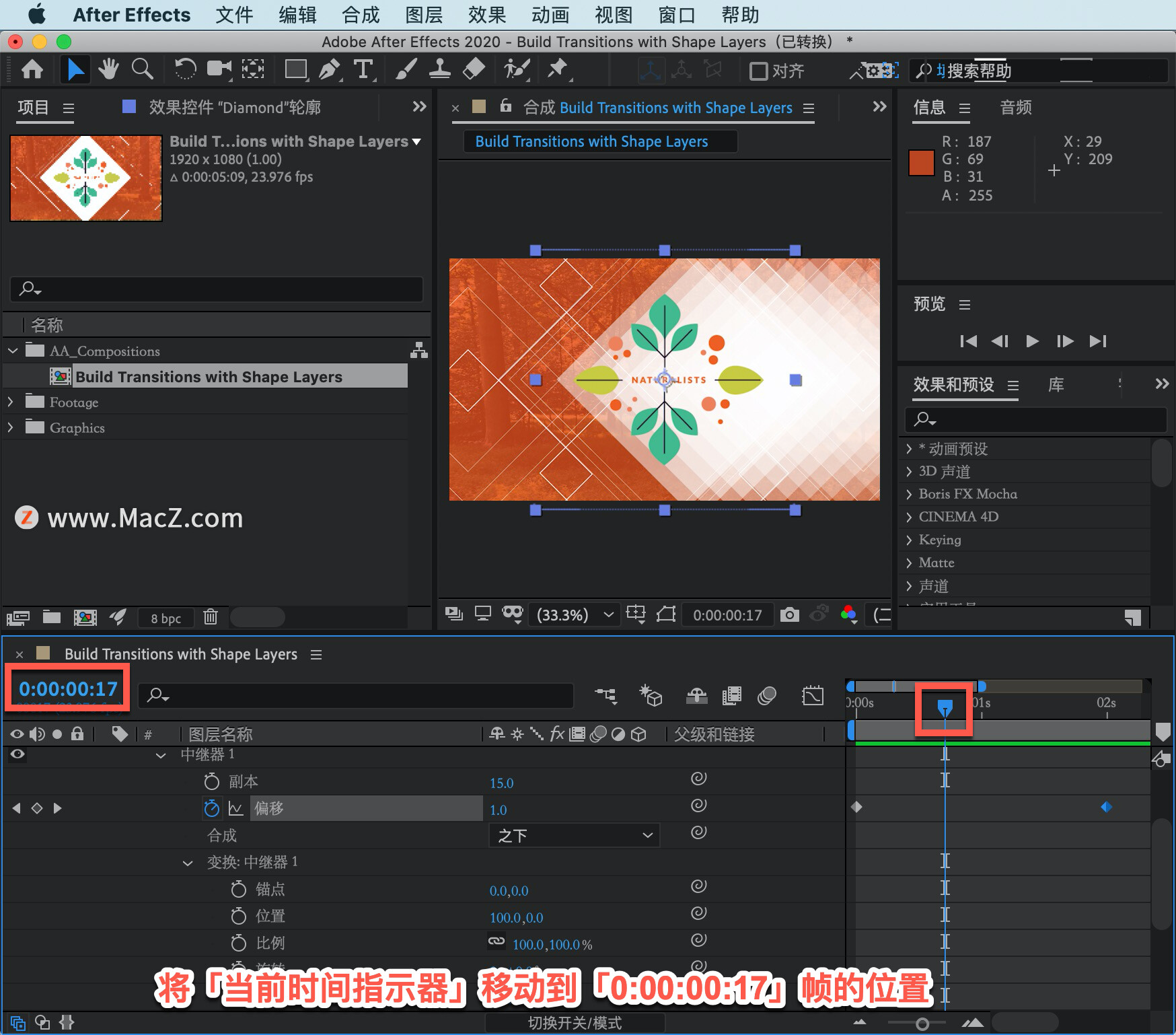Click the composition thumbnail in Project panel
Viewport: 1176px width, 1035px height.
click(x=86, y=178)
